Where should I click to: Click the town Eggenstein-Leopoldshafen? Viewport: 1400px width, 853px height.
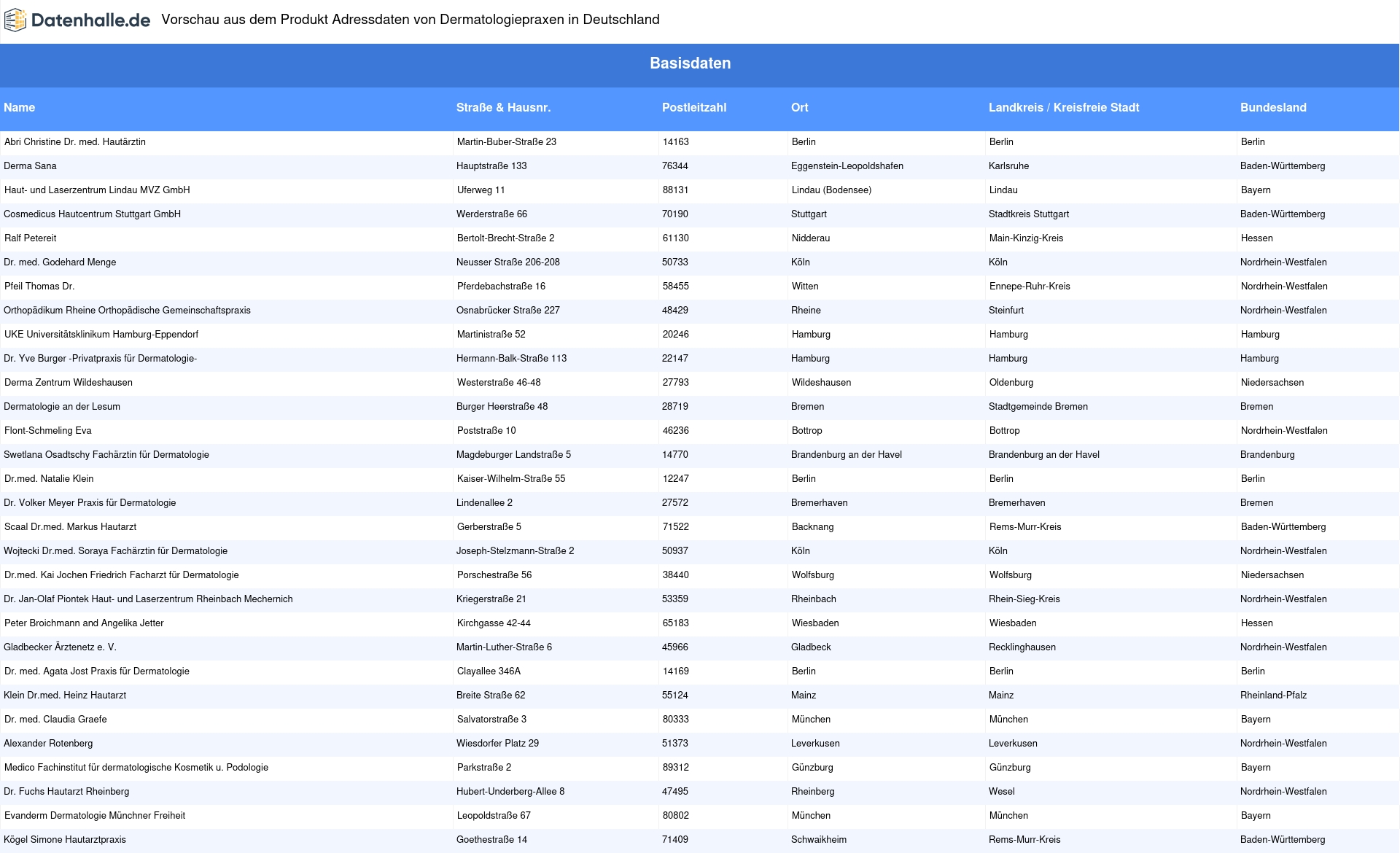click(x=847, y=166)
